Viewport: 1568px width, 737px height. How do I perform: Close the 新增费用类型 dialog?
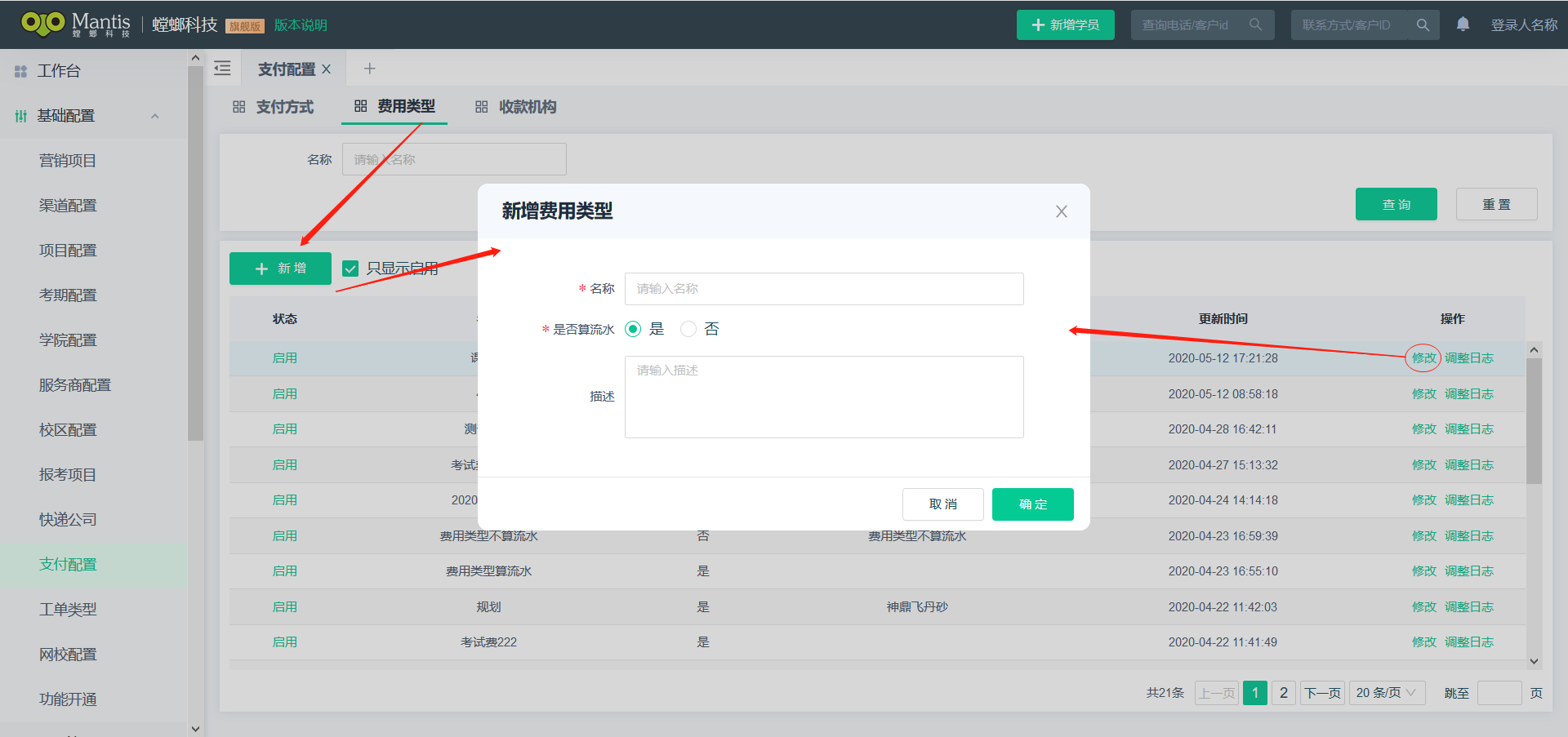(x=1061, y=211)
